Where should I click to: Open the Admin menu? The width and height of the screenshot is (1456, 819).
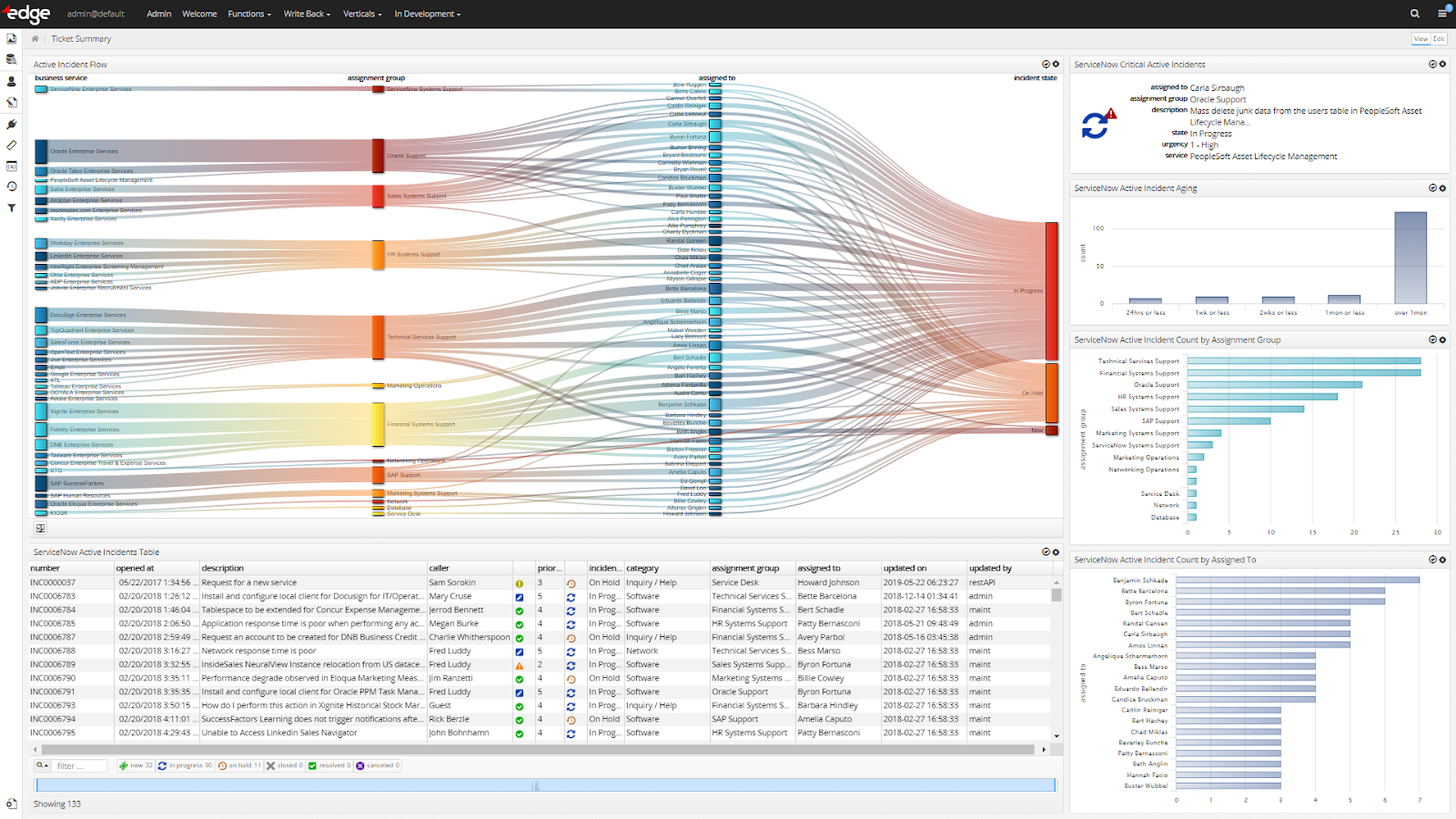tap(159, 14)
